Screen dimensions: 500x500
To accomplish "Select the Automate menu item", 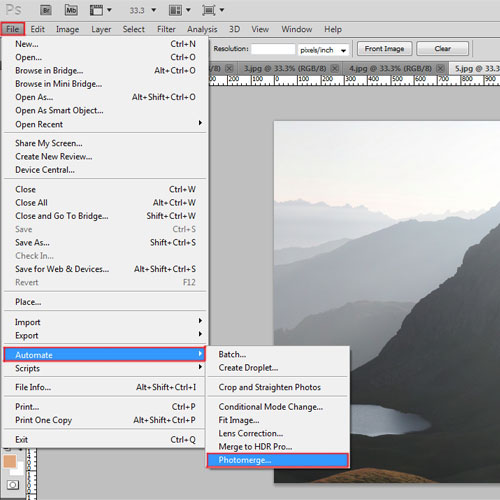I will pyautogui.click(x=105, y=355).
